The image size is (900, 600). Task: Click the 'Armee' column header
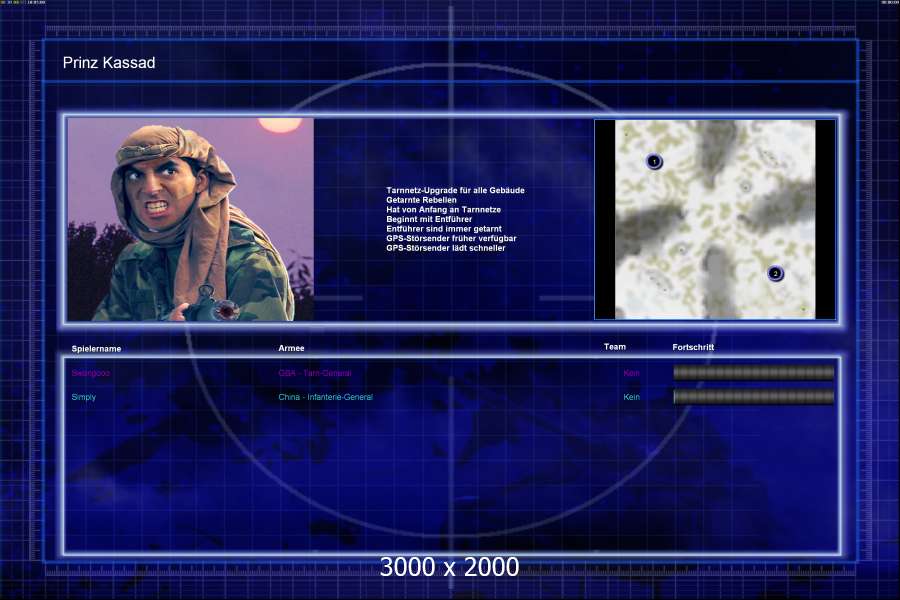point(292,348)
